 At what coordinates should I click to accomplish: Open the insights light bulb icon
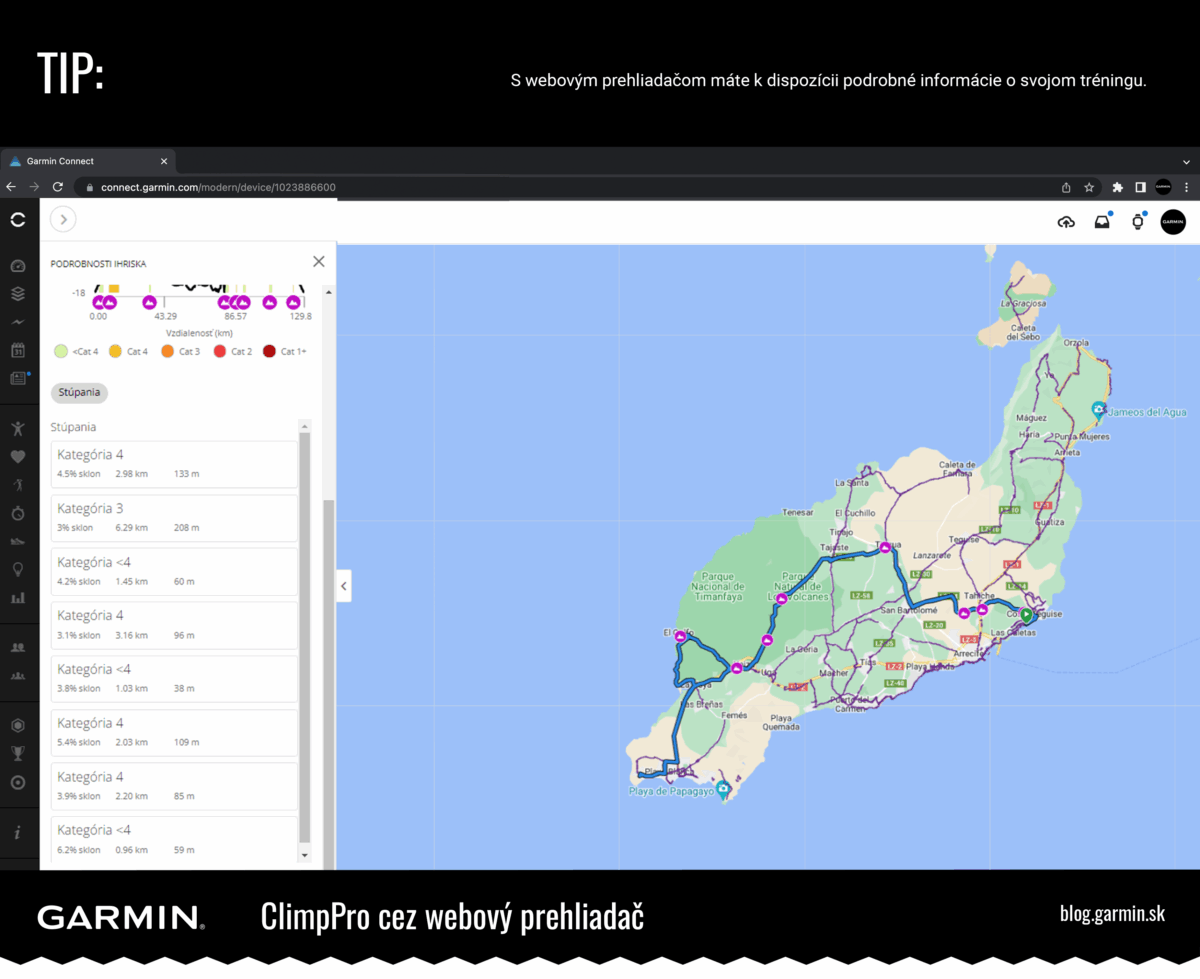point(18,569)
